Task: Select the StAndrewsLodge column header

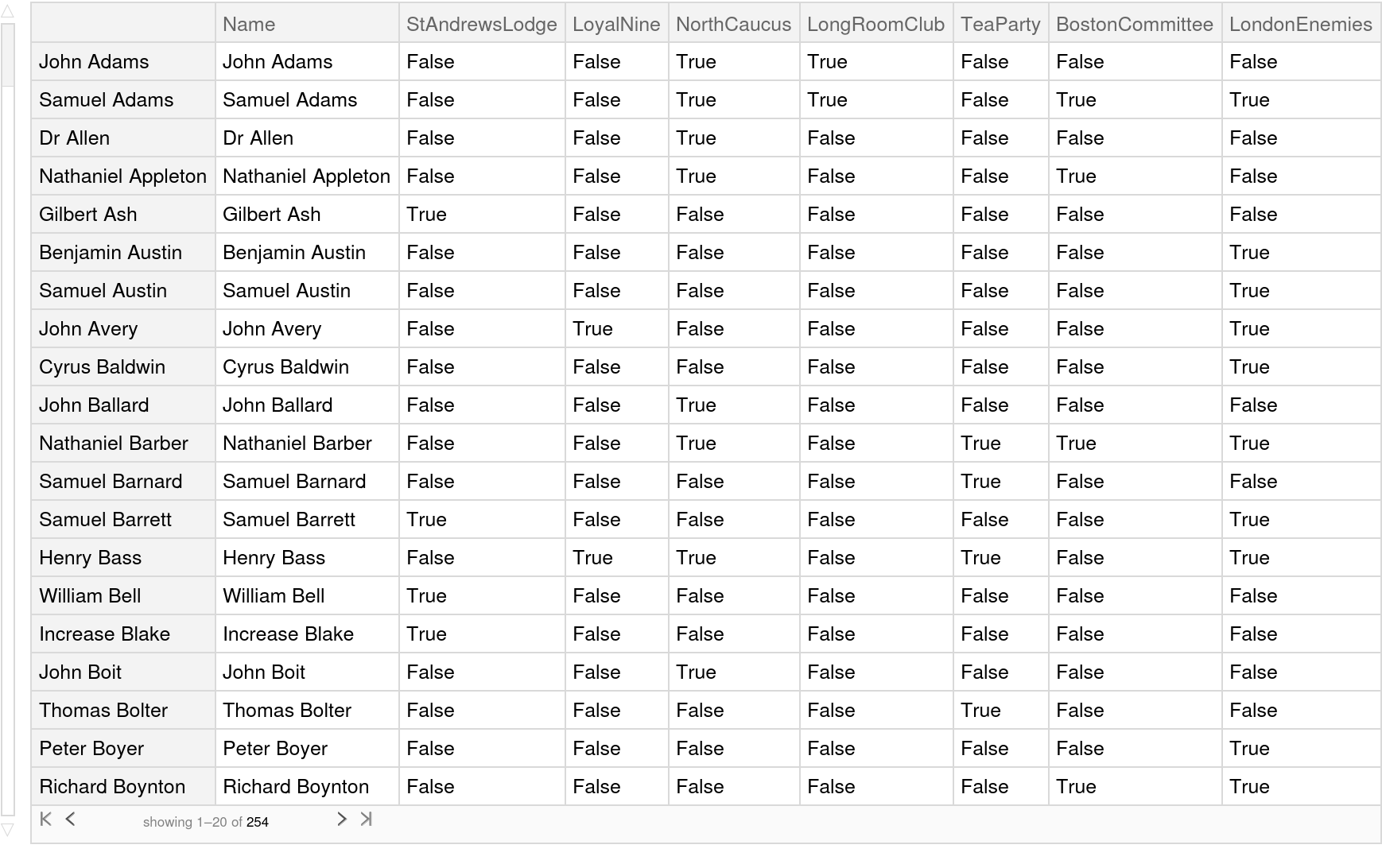Action: pos(481,24)
